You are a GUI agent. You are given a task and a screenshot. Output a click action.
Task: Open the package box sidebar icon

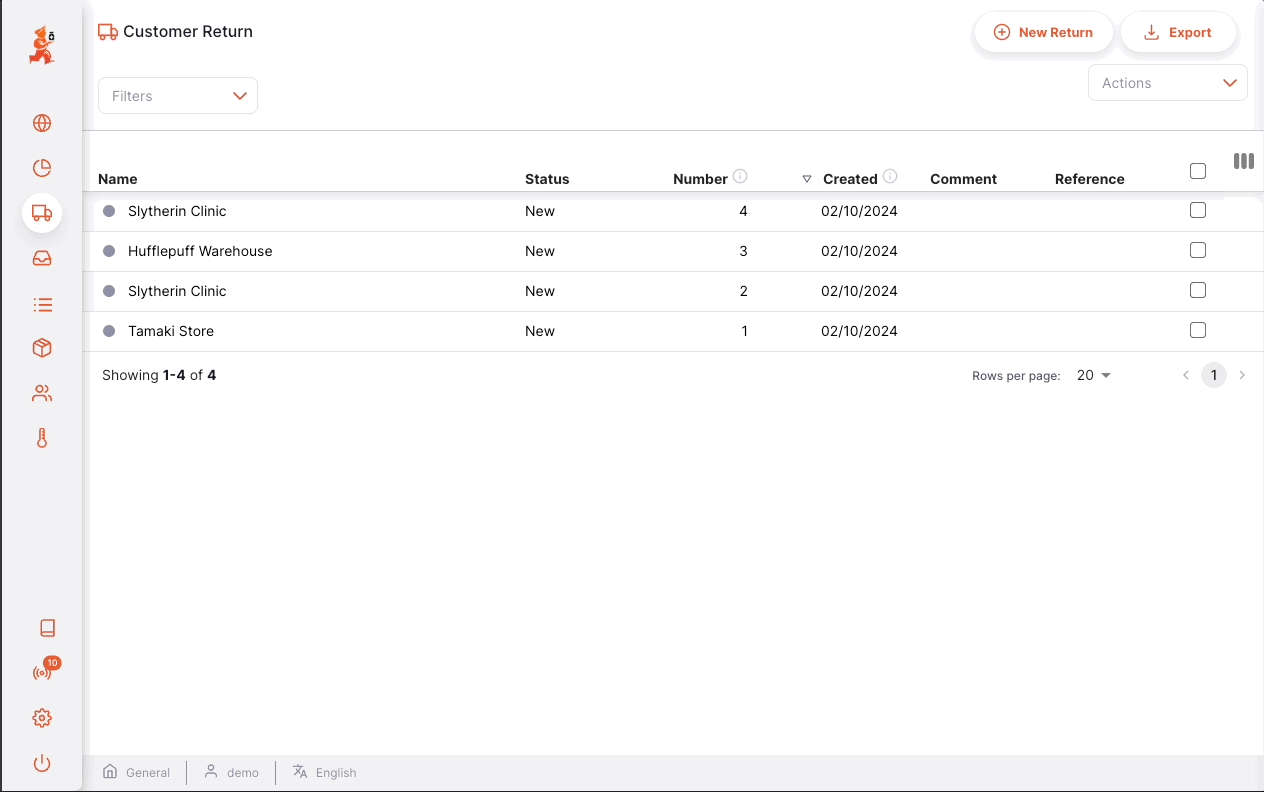coord(42,348)
